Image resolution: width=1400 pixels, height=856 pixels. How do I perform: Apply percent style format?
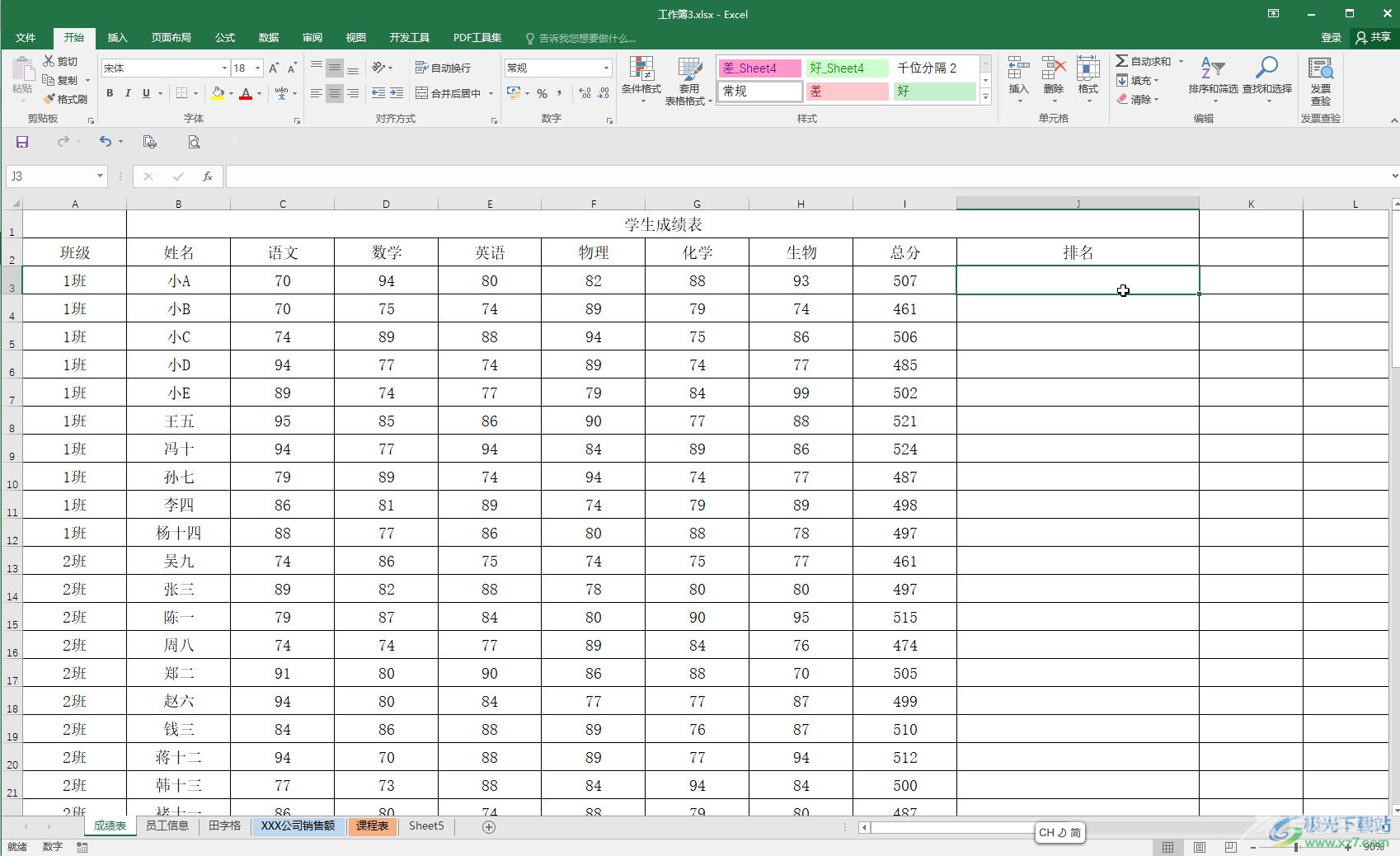[542, 93]
